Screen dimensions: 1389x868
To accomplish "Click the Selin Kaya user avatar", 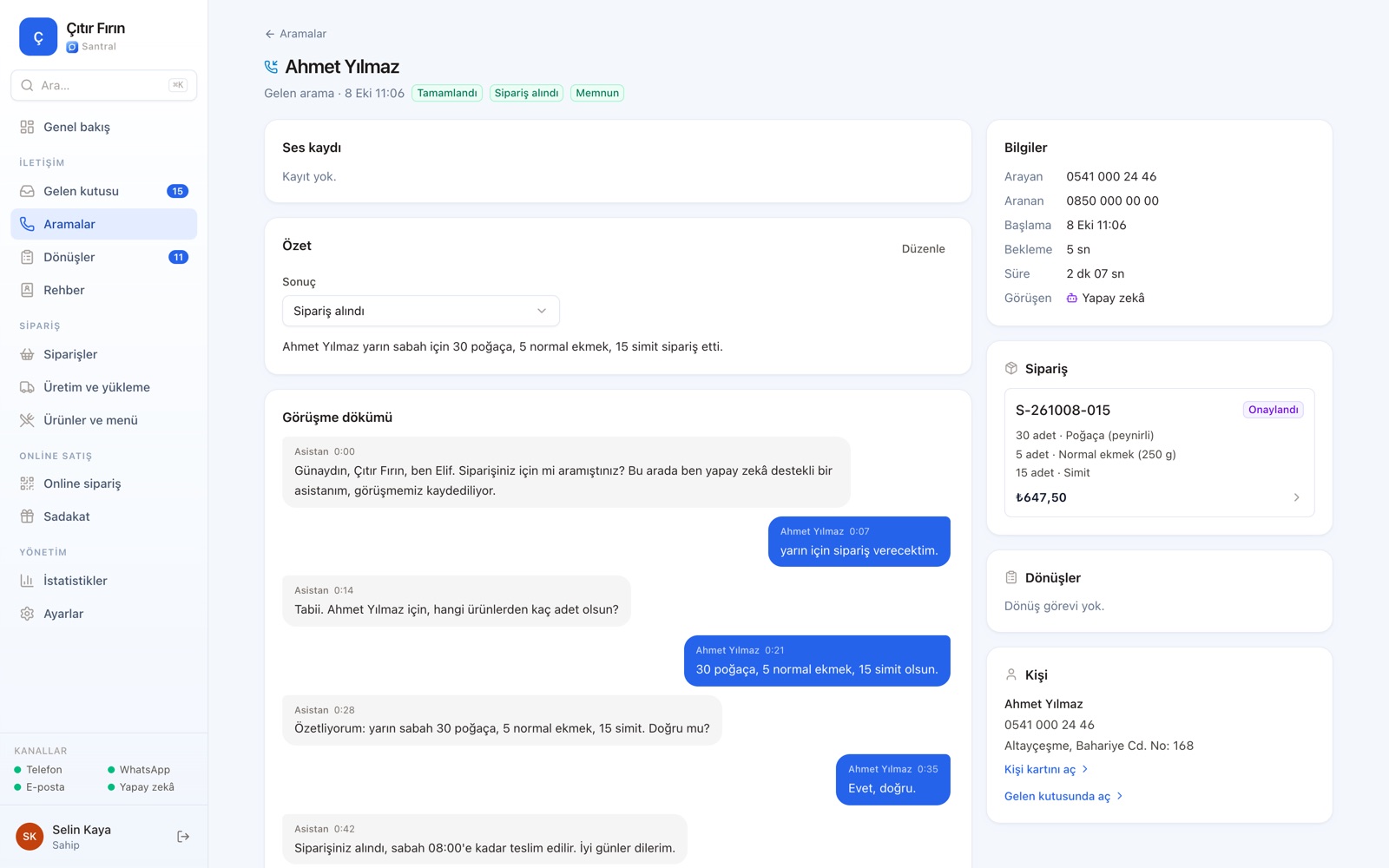I will pyautogui.click(x=30, y=837).
